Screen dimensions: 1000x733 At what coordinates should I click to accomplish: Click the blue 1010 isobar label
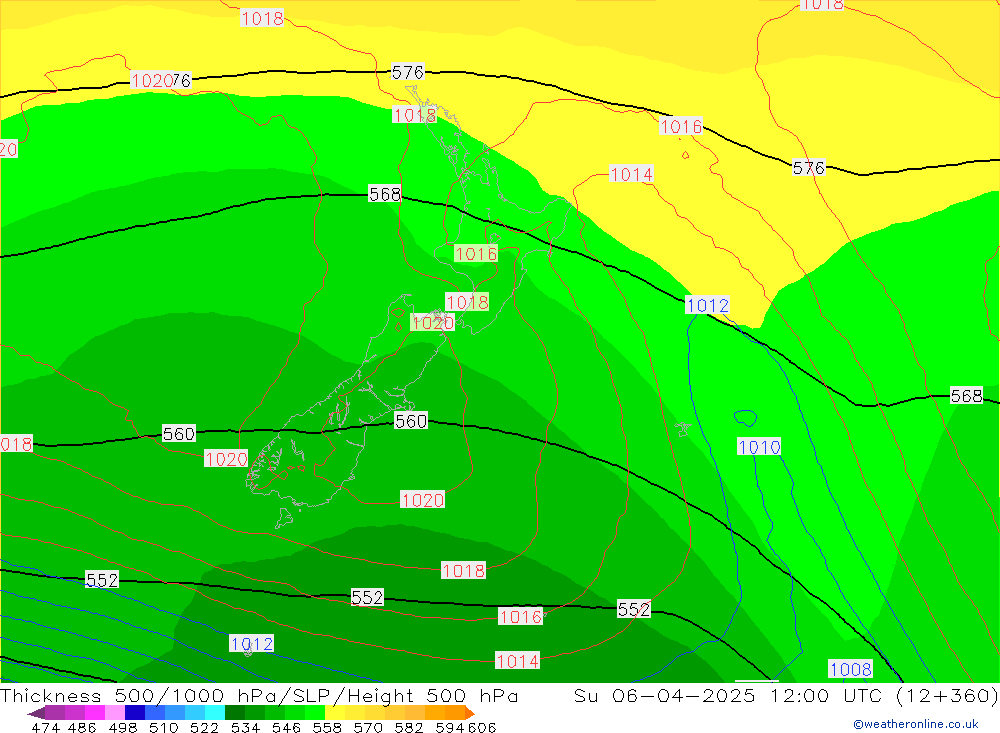point(759,447)
